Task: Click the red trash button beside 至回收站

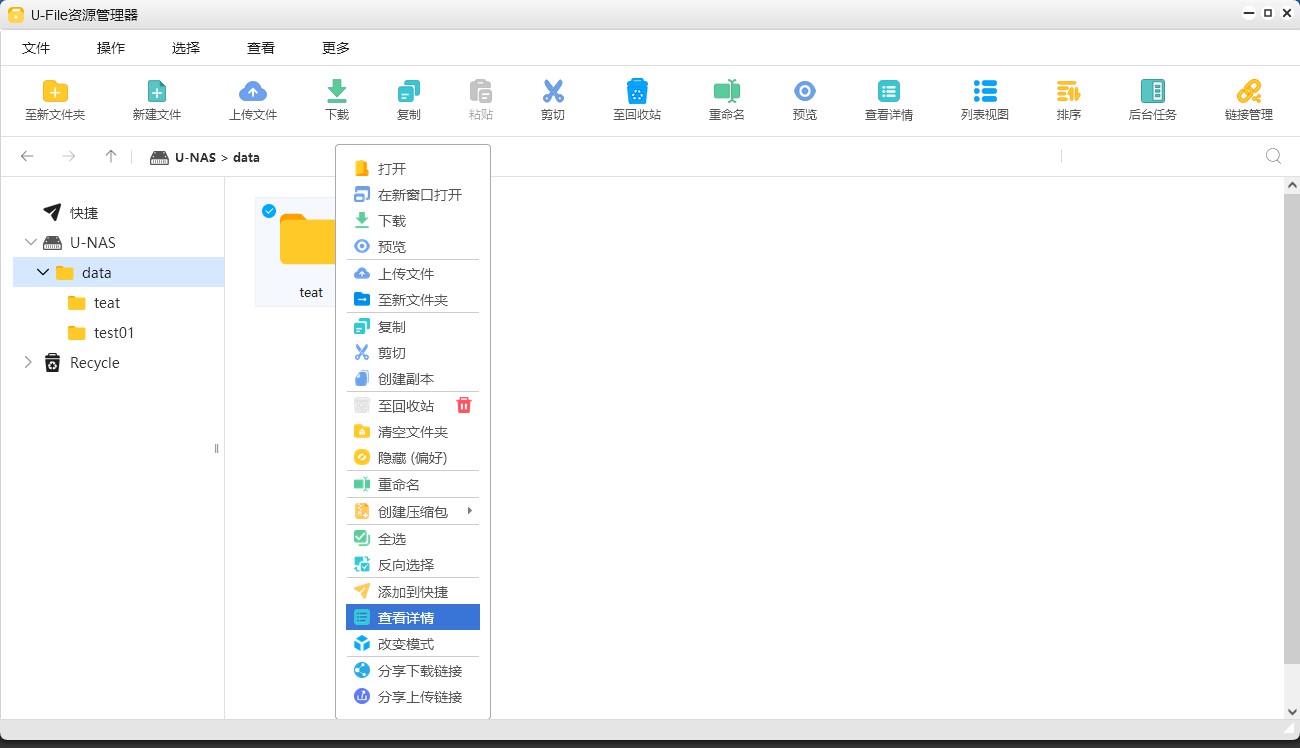Action: pyautogui.click(x=463, y=405)
